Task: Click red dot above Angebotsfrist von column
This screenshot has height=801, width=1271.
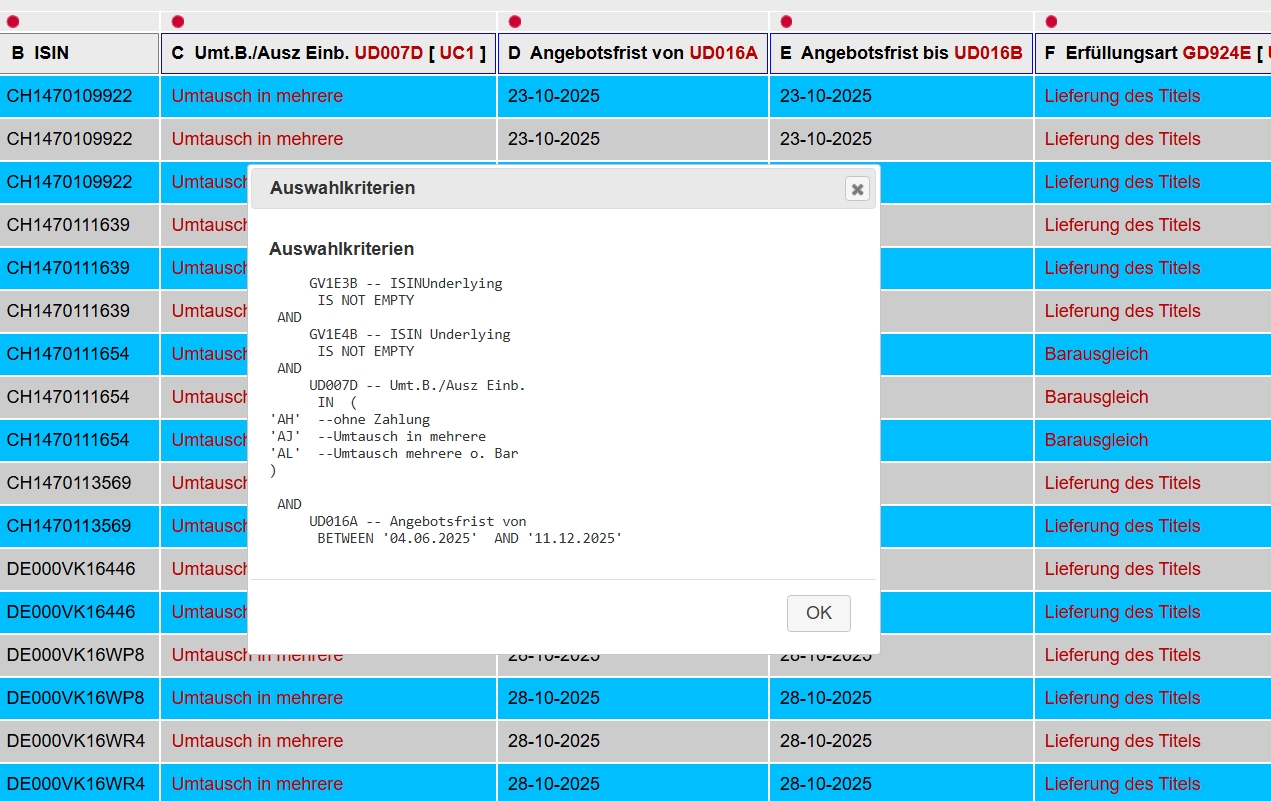Action: click(515, 22)
